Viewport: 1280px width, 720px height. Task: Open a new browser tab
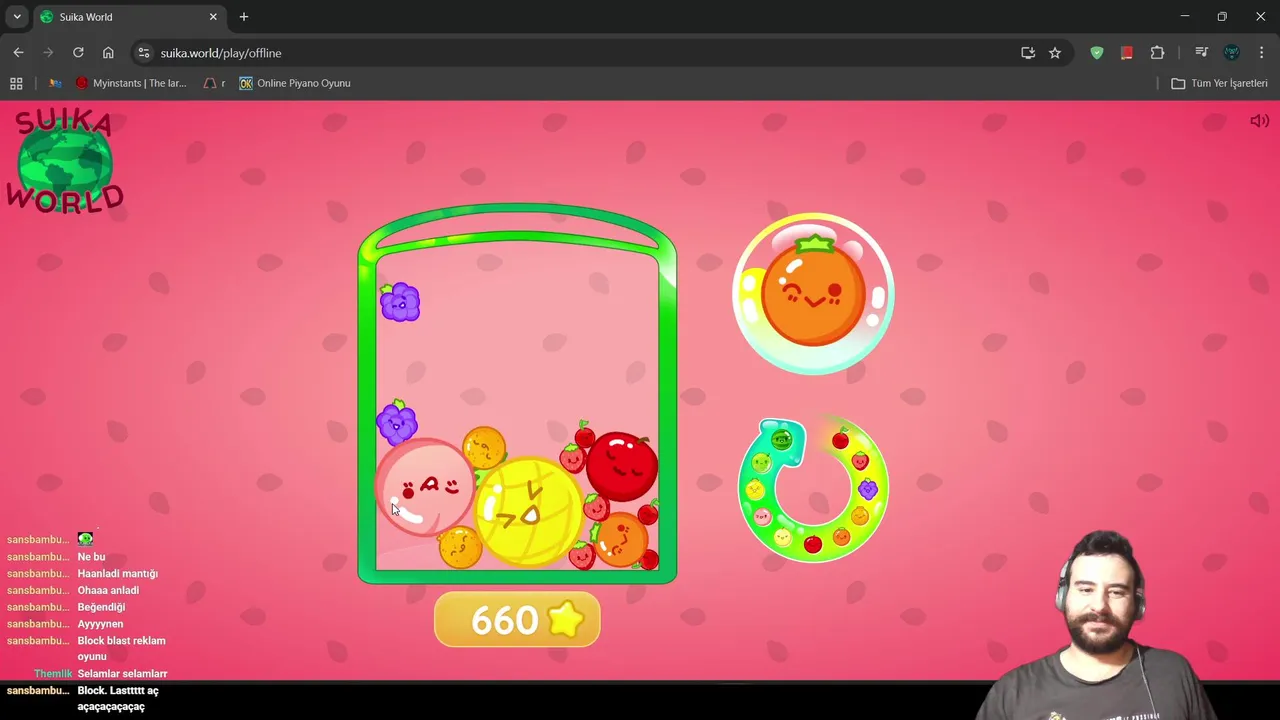244,17
